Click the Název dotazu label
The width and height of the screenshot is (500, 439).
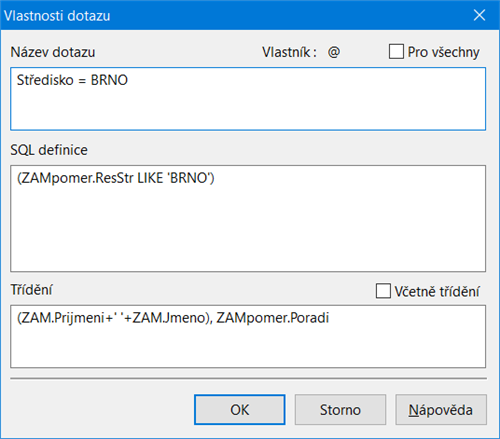[x=53, y=52]
